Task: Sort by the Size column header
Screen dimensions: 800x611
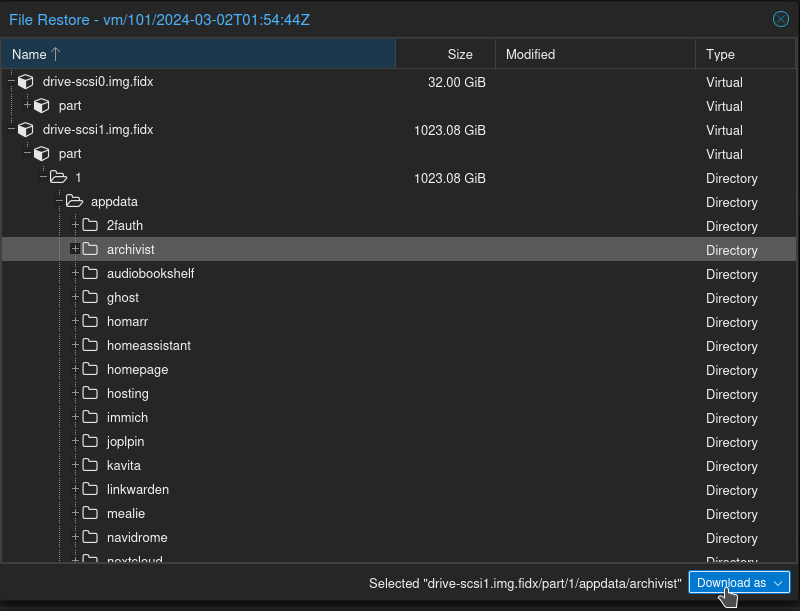Action: click(445, 54)
